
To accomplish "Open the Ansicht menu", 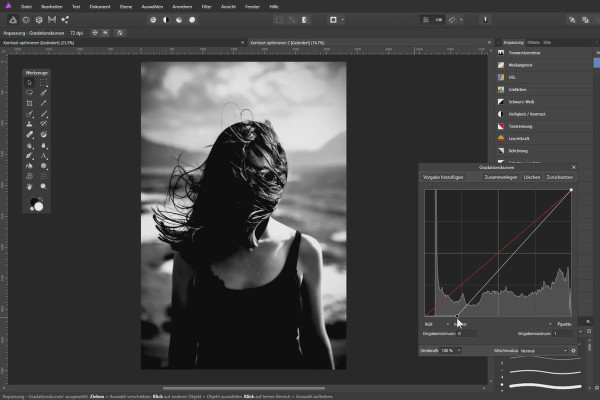I will (x=228, y=7).
